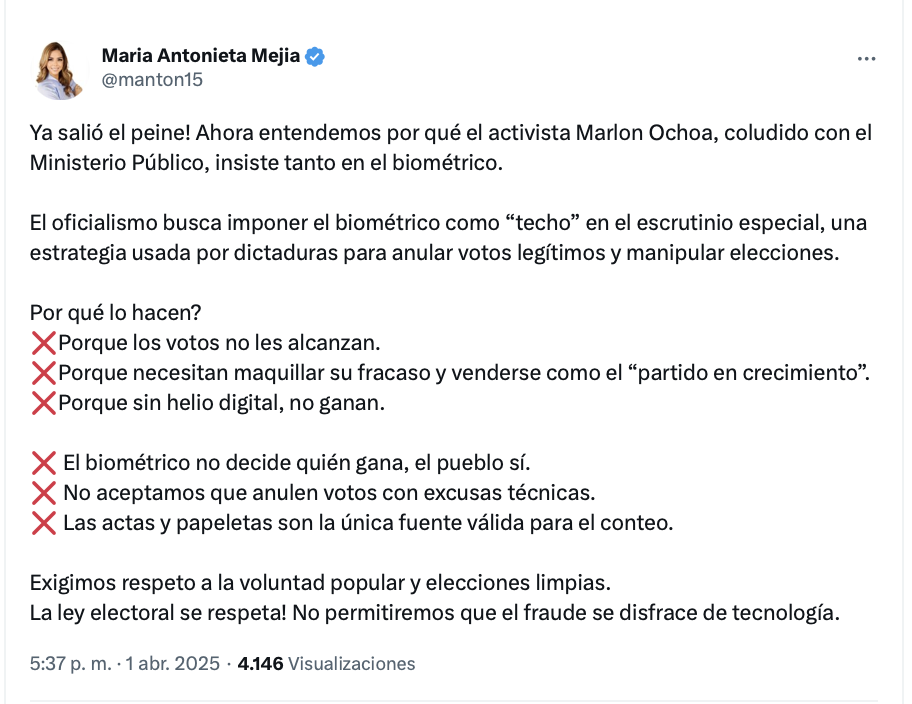912x704 pixels.
Task: Click the sentence 'La ley electoral se respeta!'
Action: point(158,613)
